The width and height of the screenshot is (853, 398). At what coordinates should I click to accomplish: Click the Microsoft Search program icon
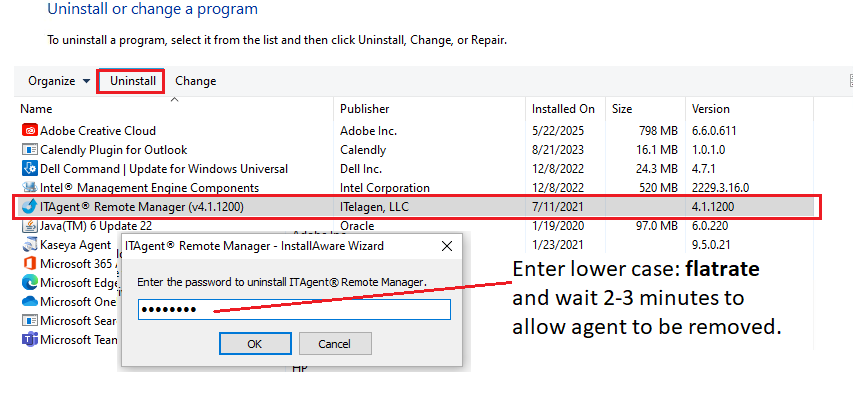(29, 320)
